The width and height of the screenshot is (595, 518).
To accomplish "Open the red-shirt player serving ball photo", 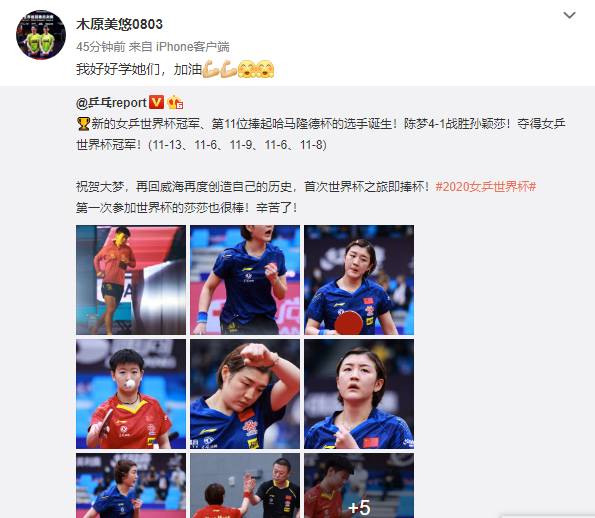I will [131, 394].
